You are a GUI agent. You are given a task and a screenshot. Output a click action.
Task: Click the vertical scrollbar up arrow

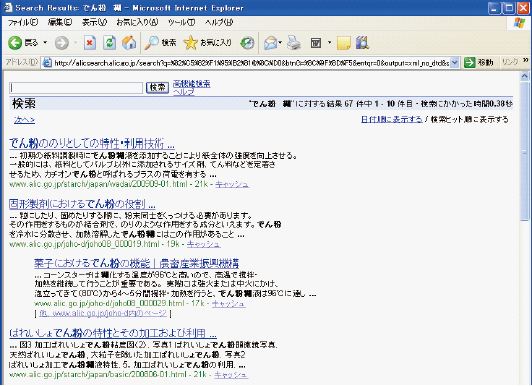pos(525,76)
